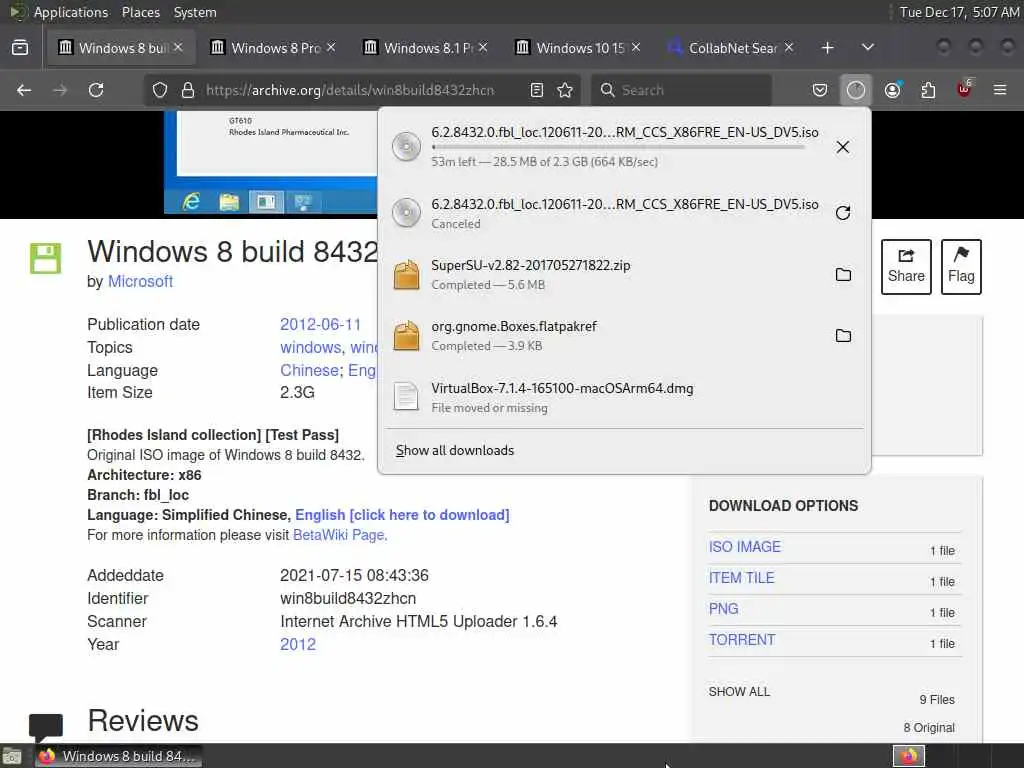
Task: Open the extensions puzzle icon
Action: 928,90
